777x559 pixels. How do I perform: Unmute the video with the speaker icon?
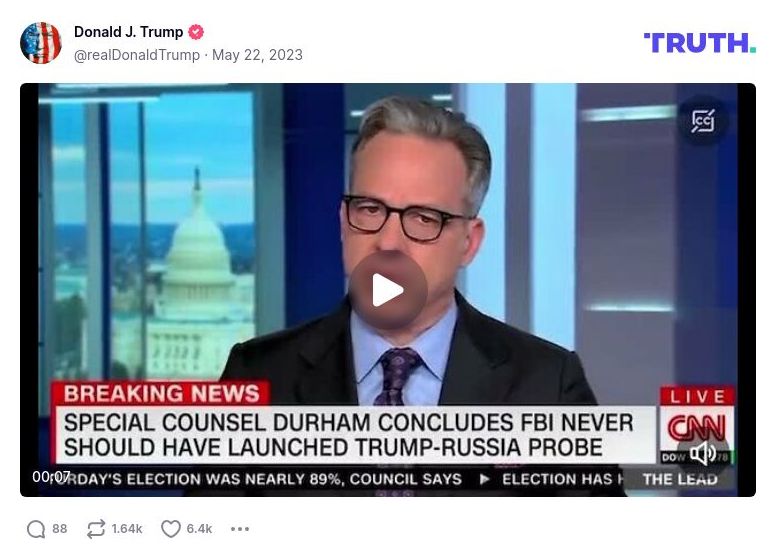point(703,453)
